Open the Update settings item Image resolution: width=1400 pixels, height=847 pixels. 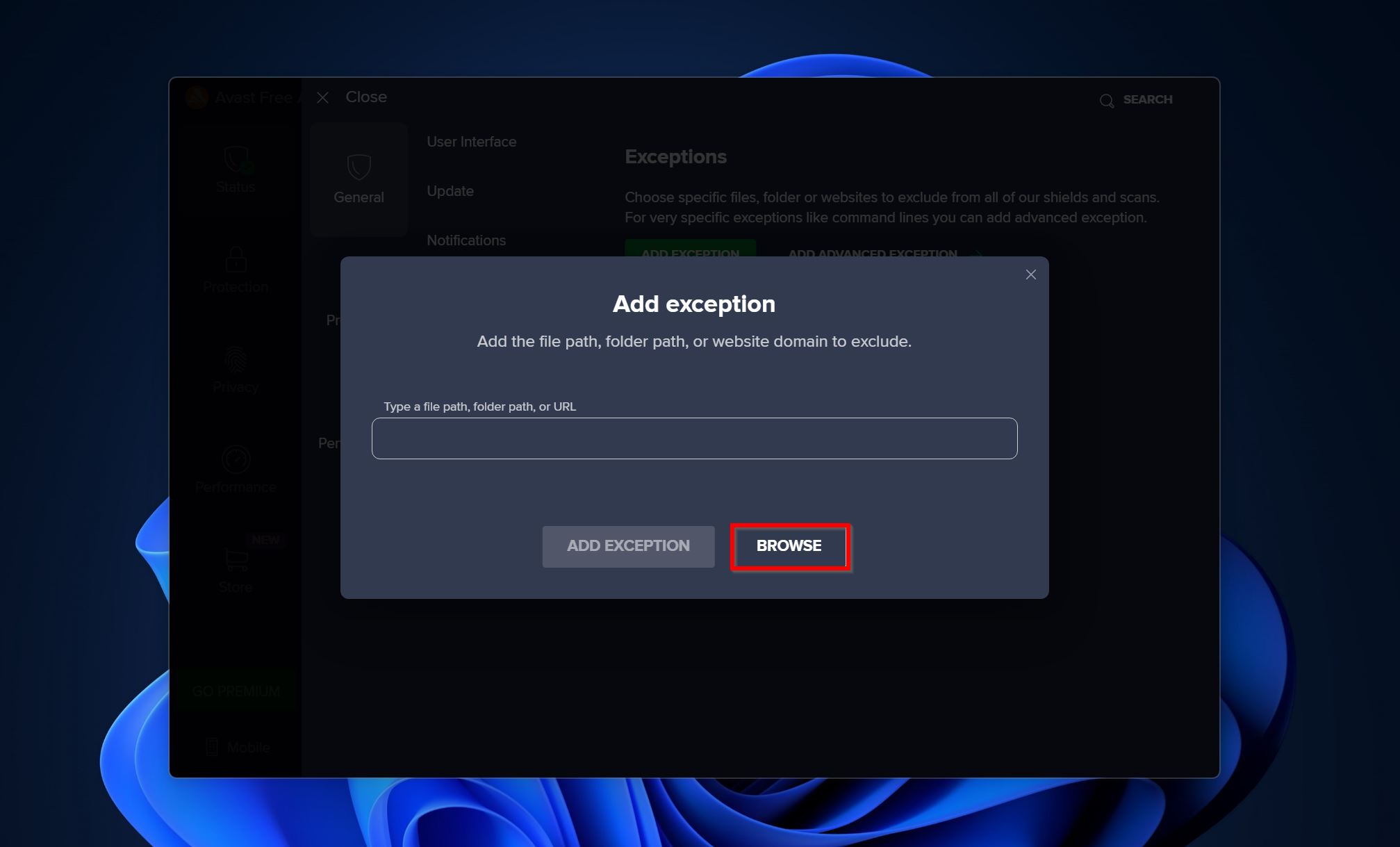pos(450,191)
